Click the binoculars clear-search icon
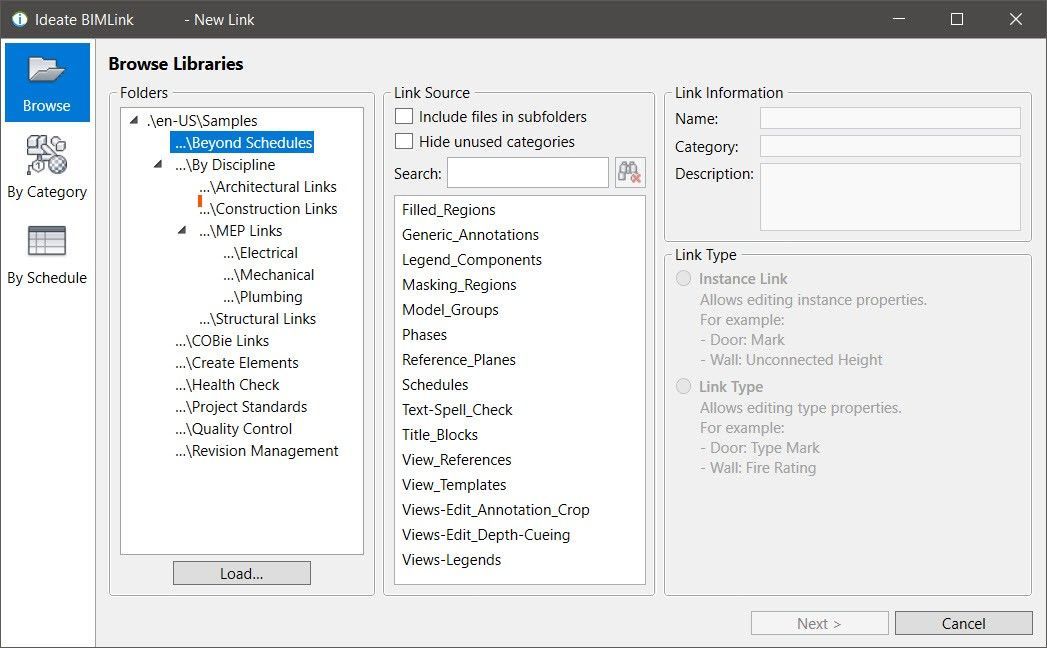The height and width of the screenshot is (648, 1047). pos(630,173)
